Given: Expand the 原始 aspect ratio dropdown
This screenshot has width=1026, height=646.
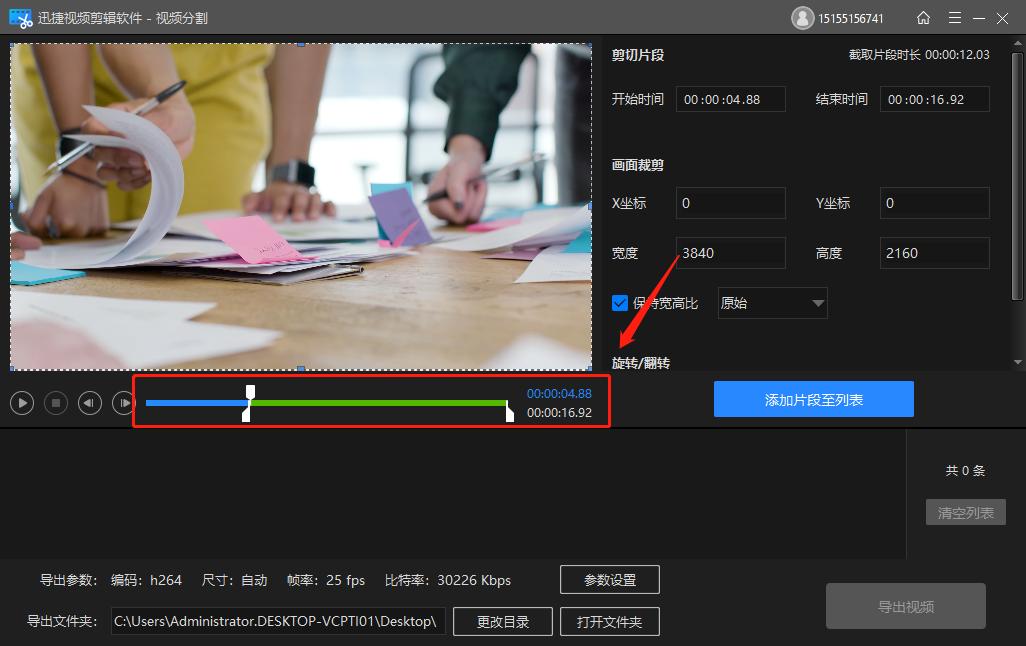Looking at the screenshot, I should 773,303.
